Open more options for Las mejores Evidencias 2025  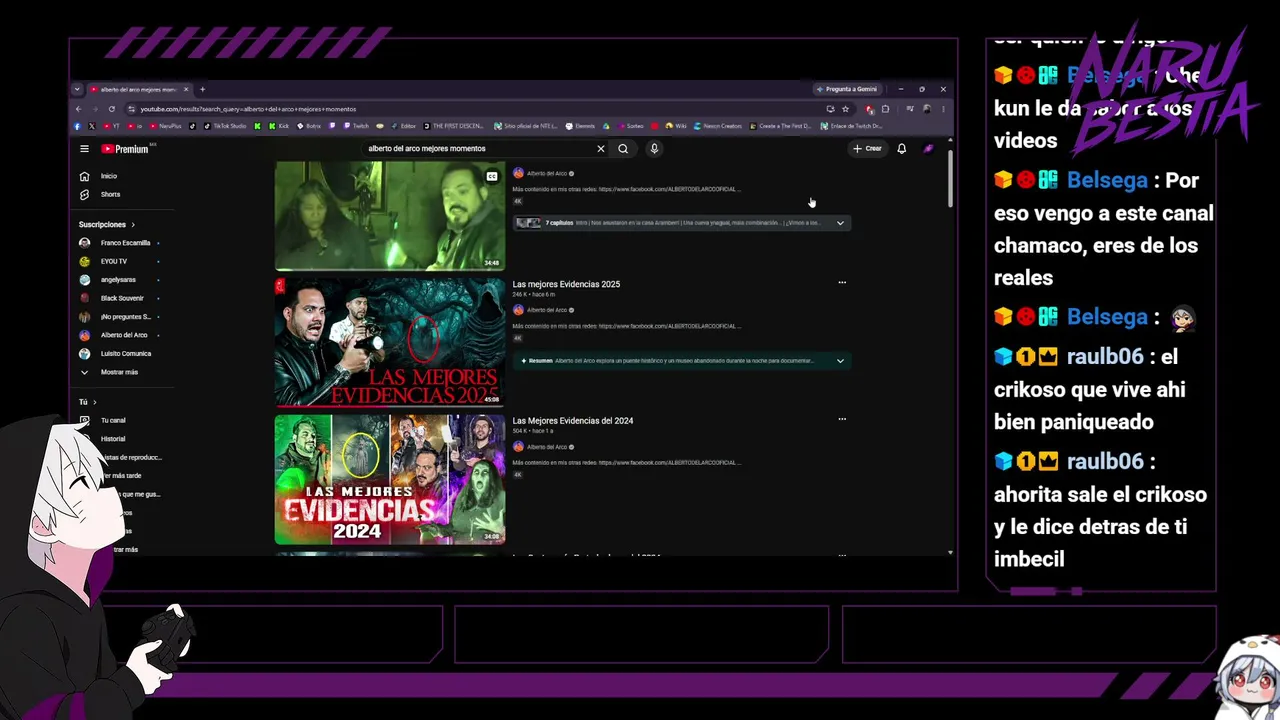[x=842, y=283]
